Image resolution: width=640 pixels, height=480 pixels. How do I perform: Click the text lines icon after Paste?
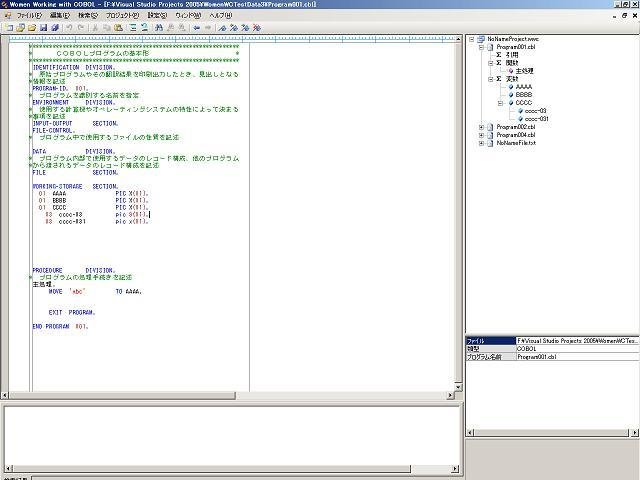[133, 28]
